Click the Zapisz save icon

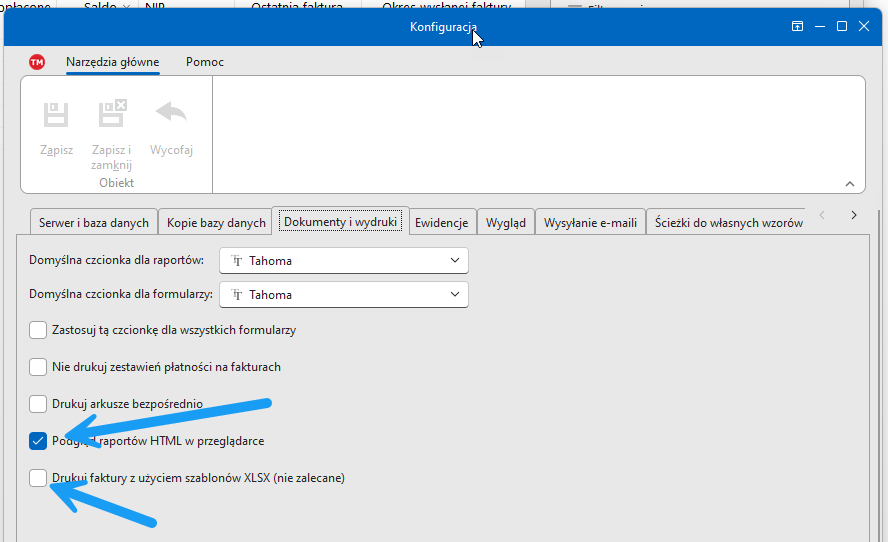click(x=56, y=114)
